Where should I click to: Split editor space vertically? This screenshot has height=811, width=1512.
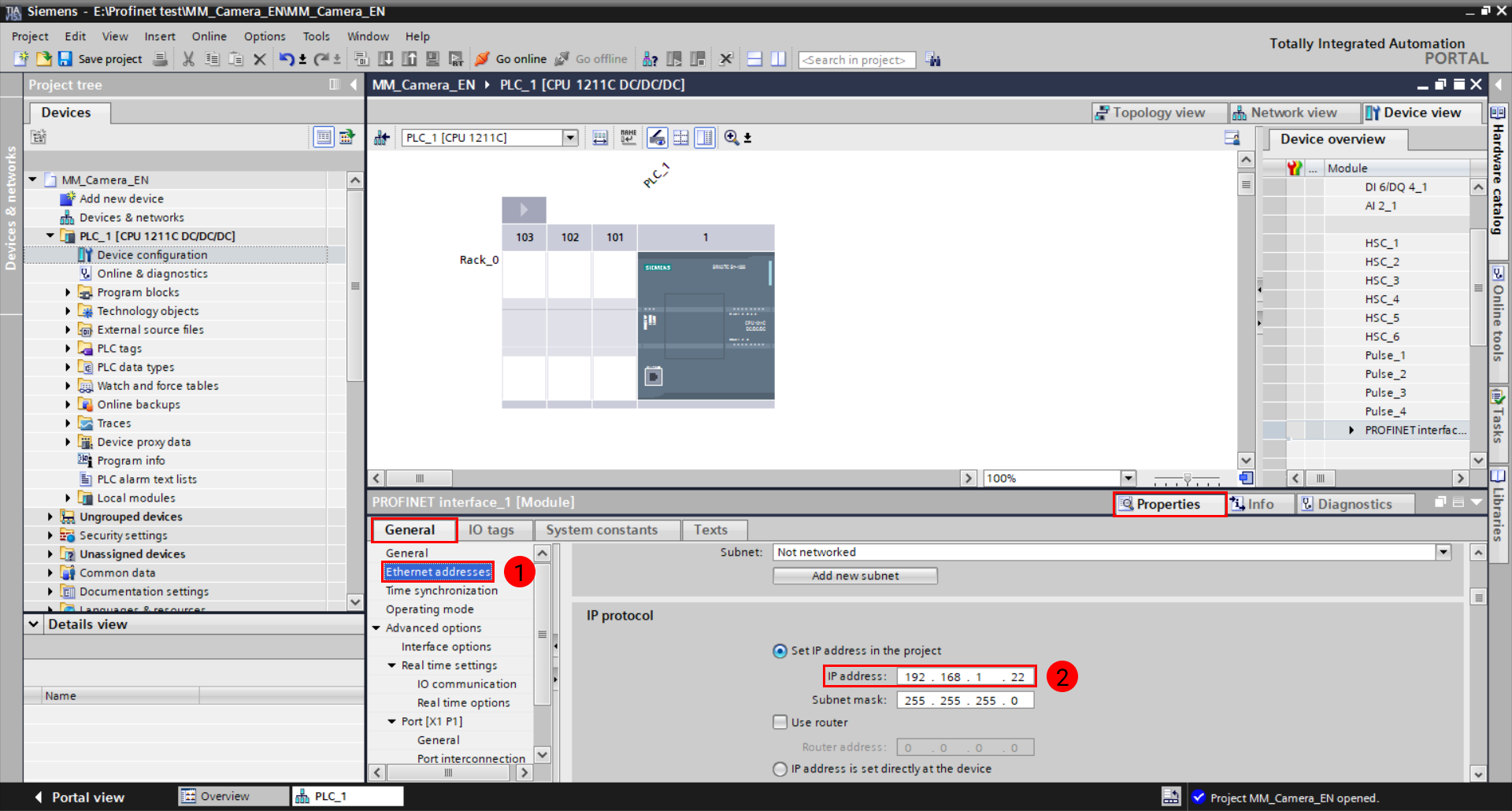coord(778,59)
